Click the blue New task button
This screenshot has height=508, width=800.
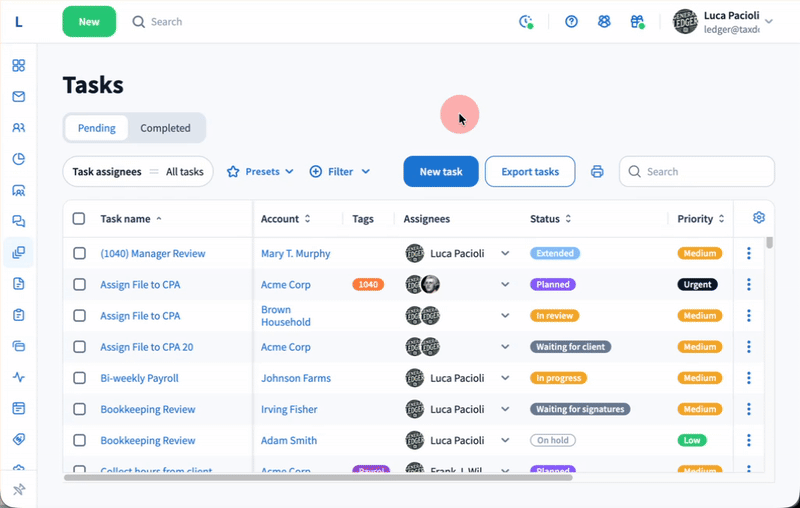click(440, 172)
